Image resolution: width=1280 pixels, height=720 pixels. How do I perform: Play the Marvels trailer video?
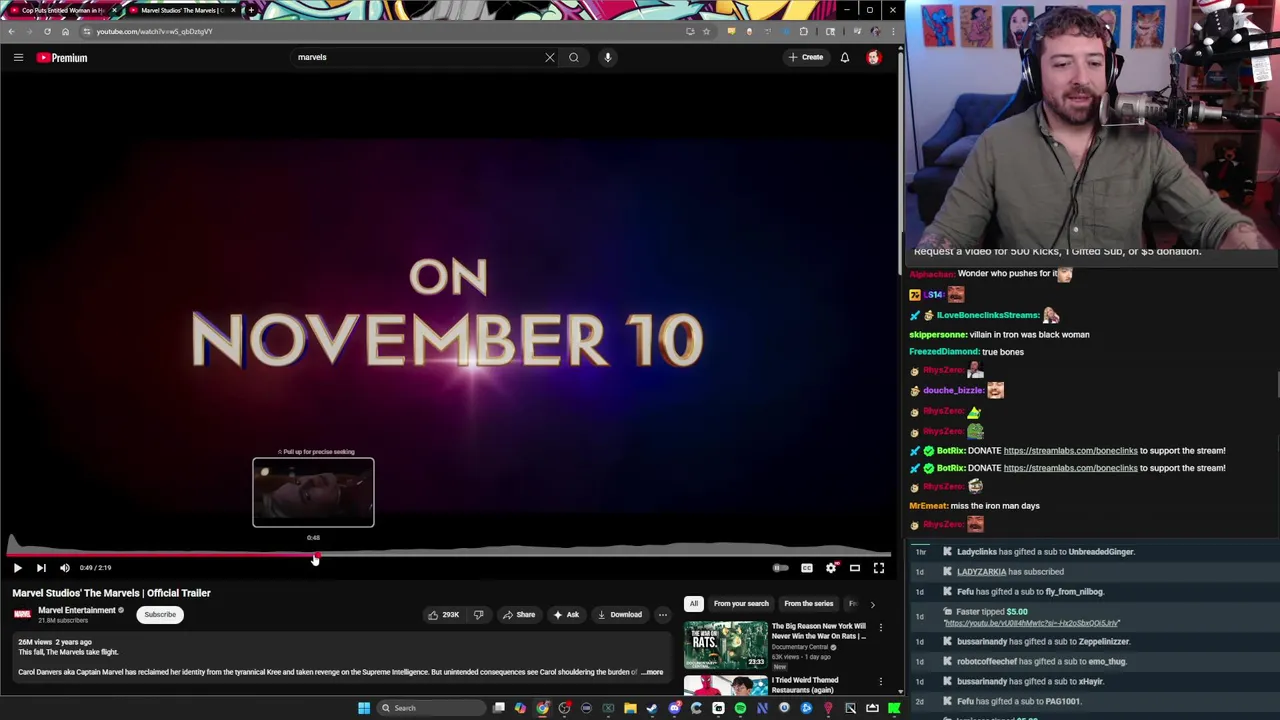click(x=17, y=568)
